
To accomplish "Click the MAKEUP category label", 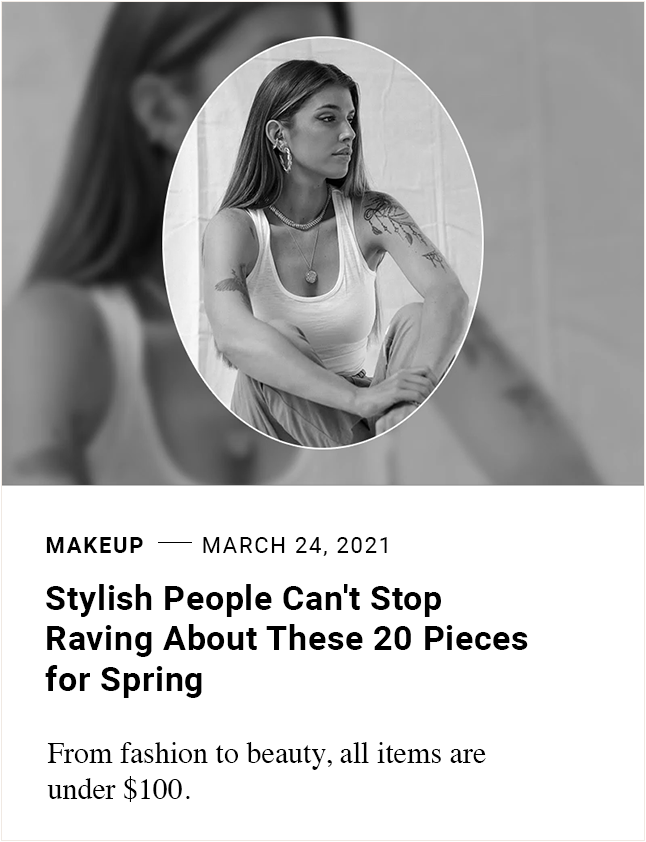I will [95, 546].
